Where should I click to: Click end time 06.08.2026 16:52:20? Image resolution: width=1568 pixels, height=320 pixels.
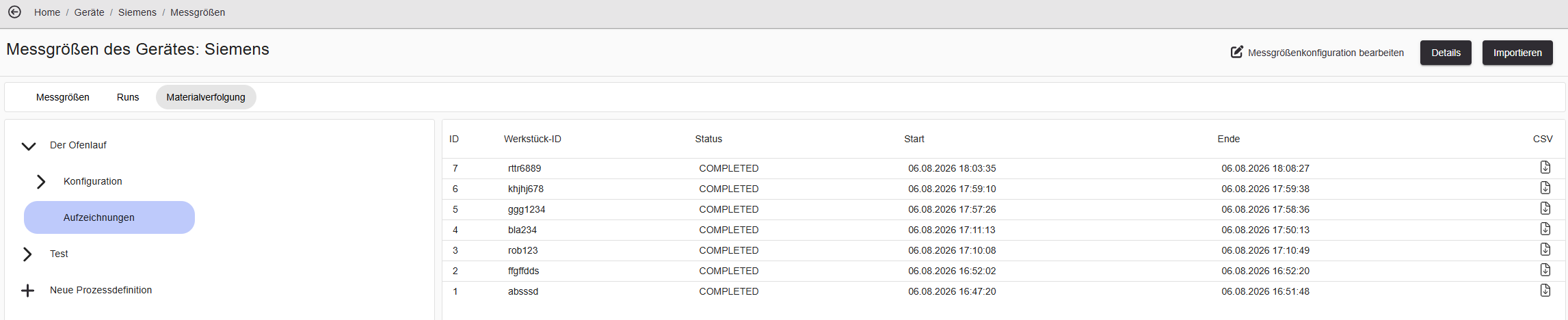(x=1266, y=271)
